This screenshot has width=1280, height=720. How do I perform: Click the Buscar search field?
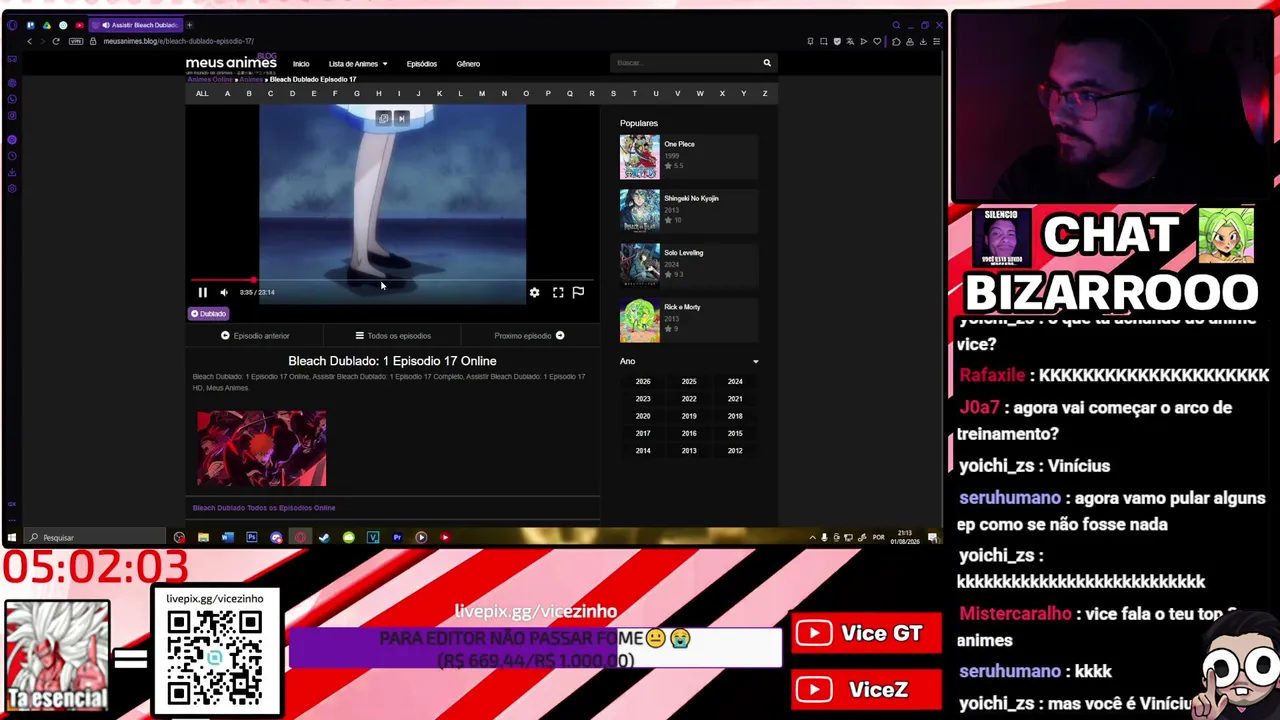point(685,63)
